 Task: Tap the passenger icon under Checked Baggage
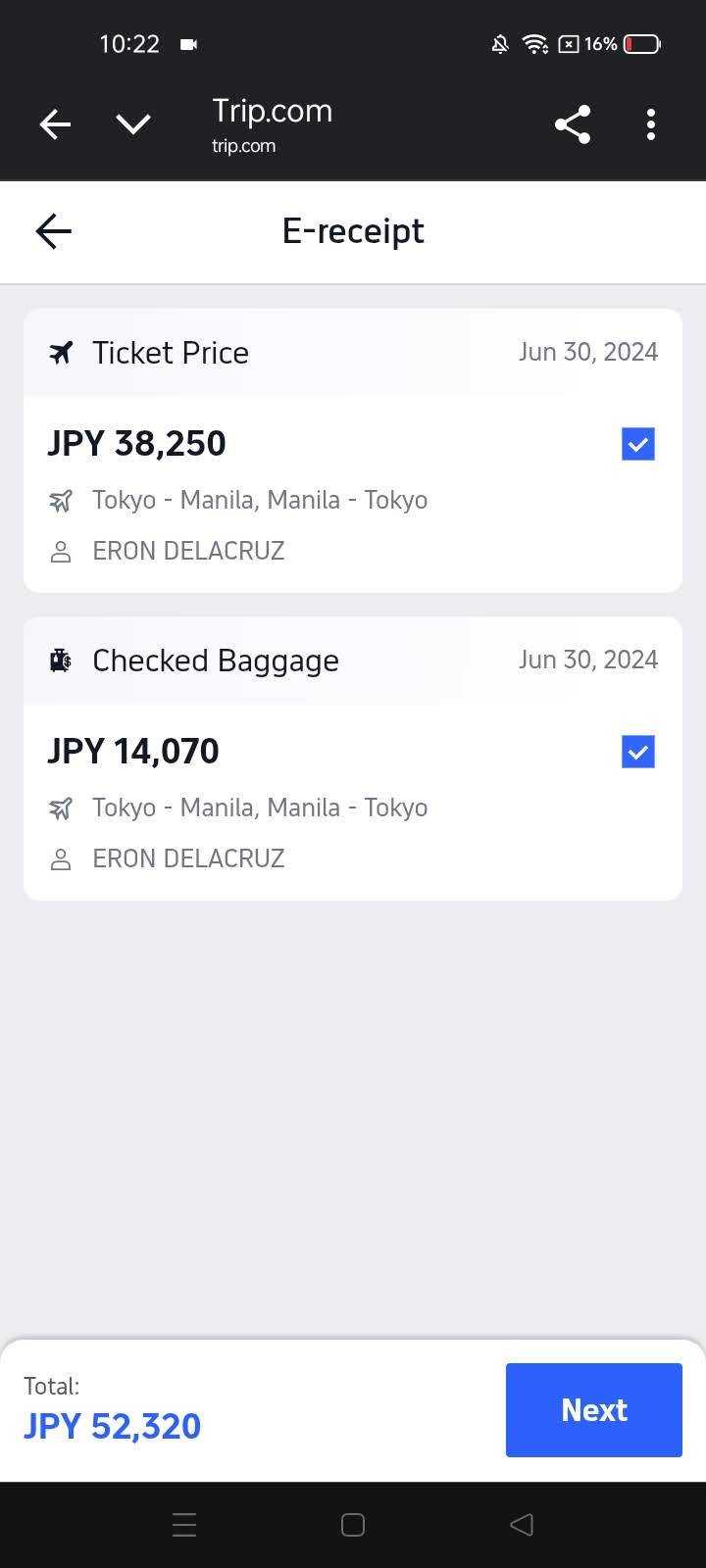tap(61, 859)
